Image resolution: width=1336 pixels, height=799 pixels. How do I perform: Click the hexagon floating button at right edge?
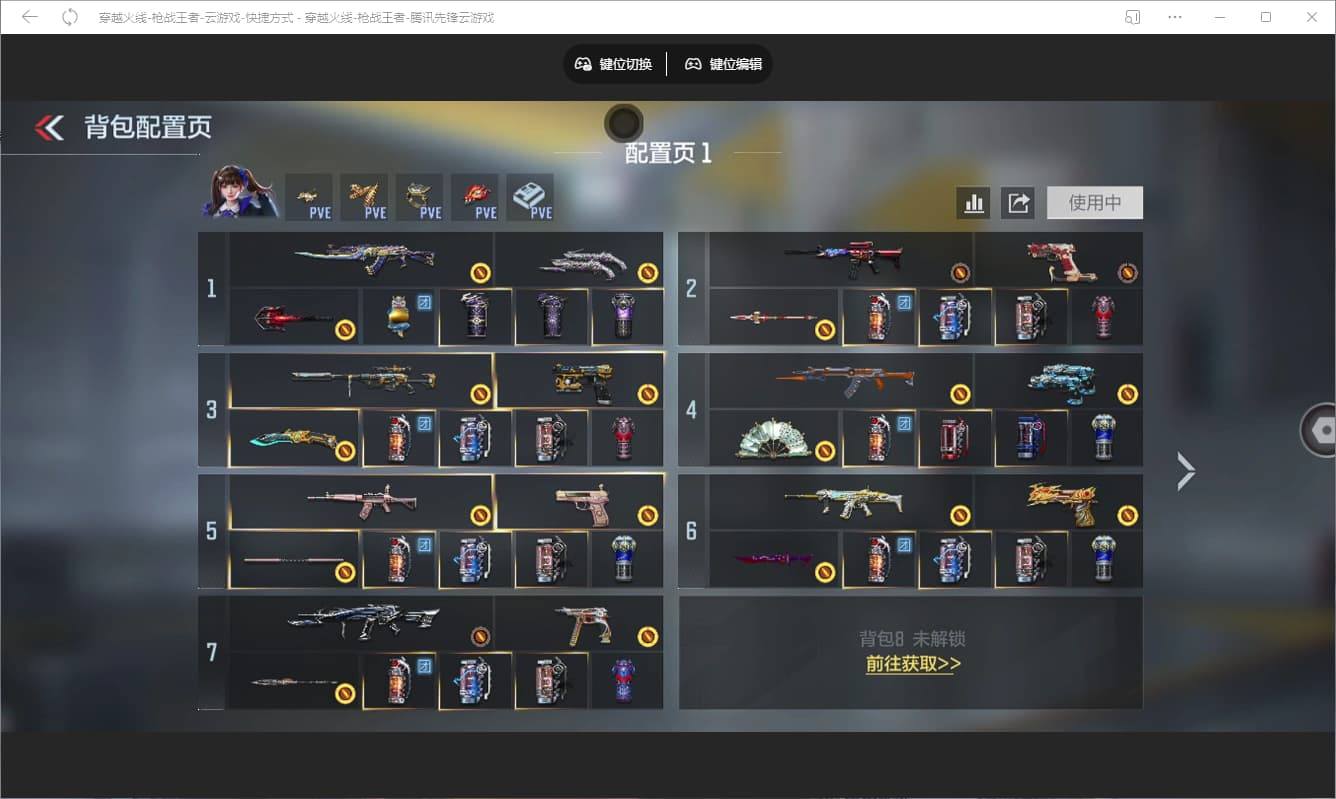[1319, 430]
